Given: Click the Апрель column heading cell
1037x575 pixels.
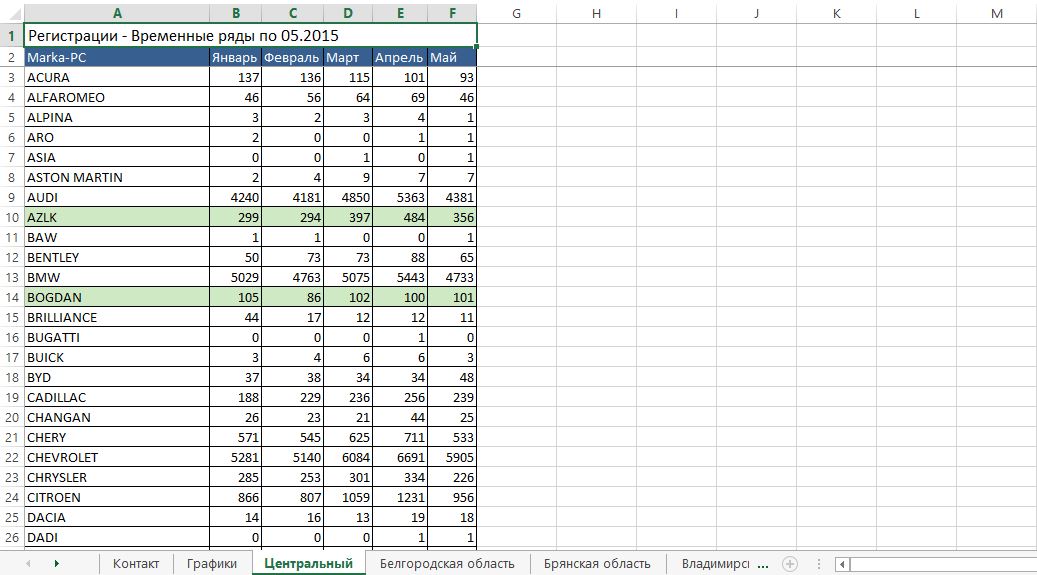Looking at the screenshot, I should [x=400, y=58].
